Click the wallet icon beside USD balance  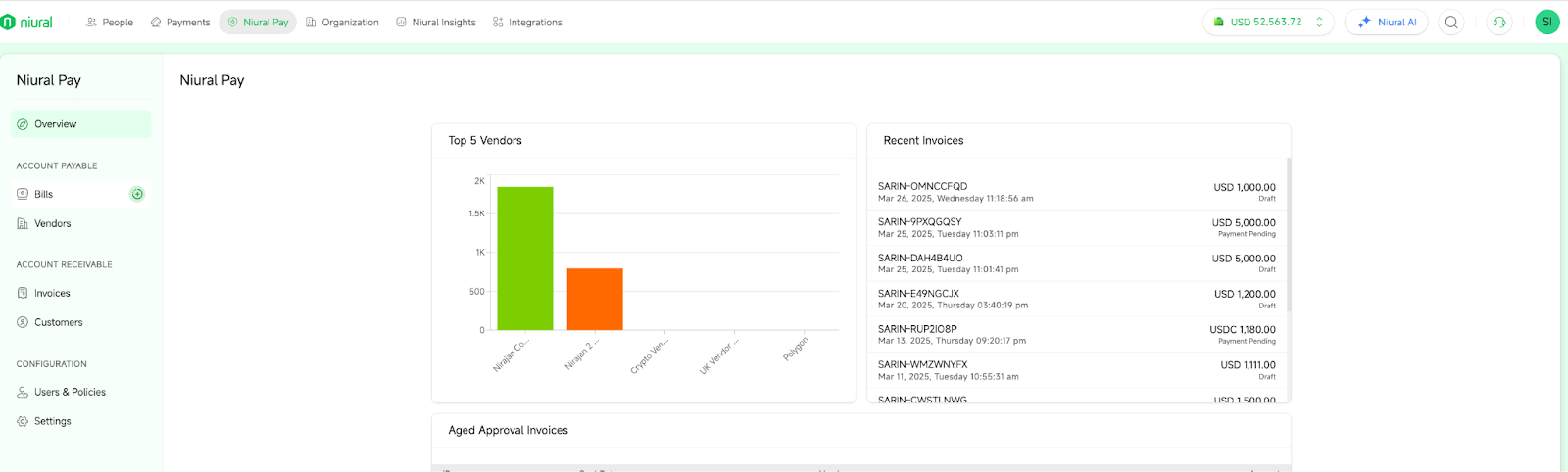tap(1219, 22)
